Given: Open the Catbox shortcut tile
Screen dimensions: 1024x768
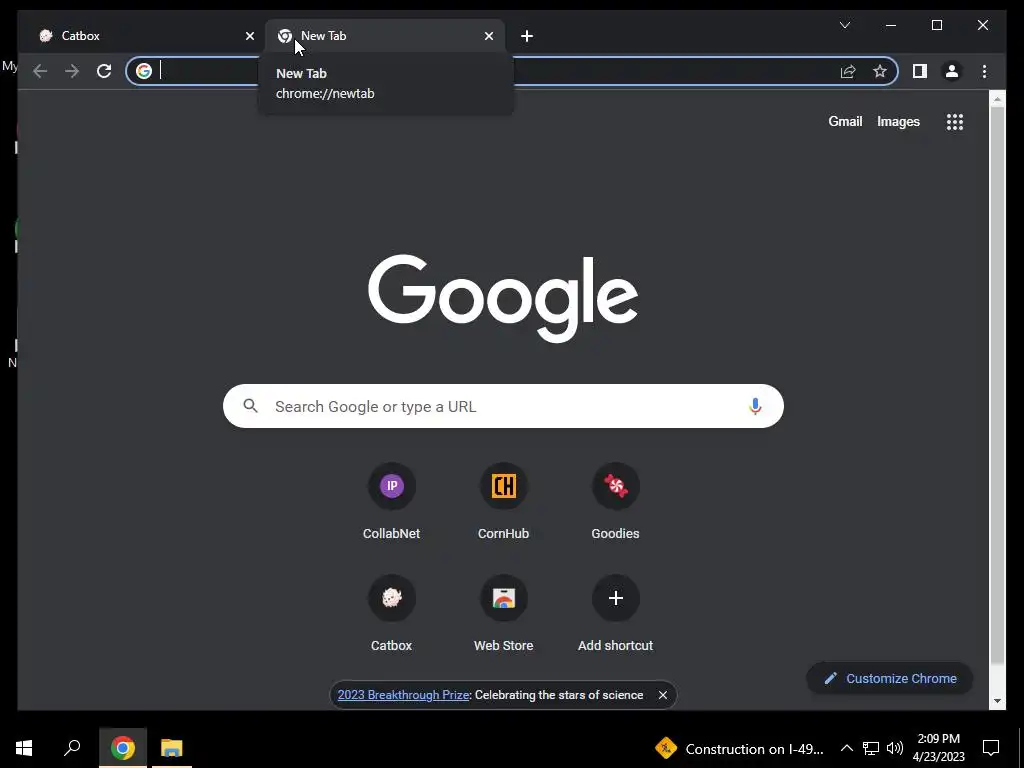Looking at the screenshot, I should [x=391, y=614].
